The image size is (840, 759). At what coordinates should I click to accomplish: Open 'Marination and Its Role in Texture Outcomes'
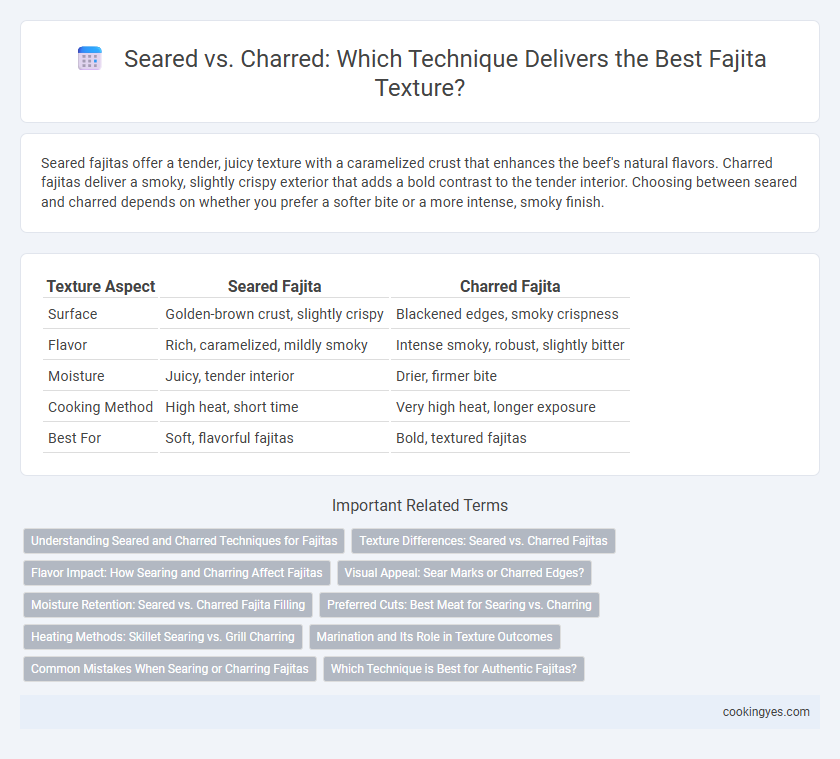(434, 637)
